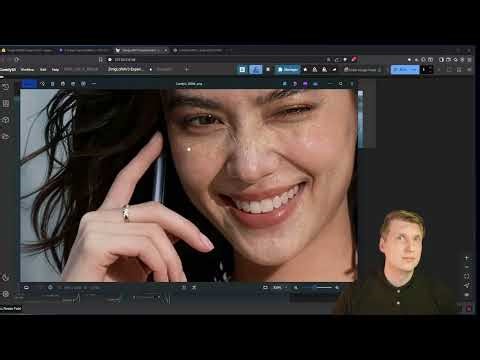Click the magnifier icon in viewer toolbar right side

coord(341,84)
